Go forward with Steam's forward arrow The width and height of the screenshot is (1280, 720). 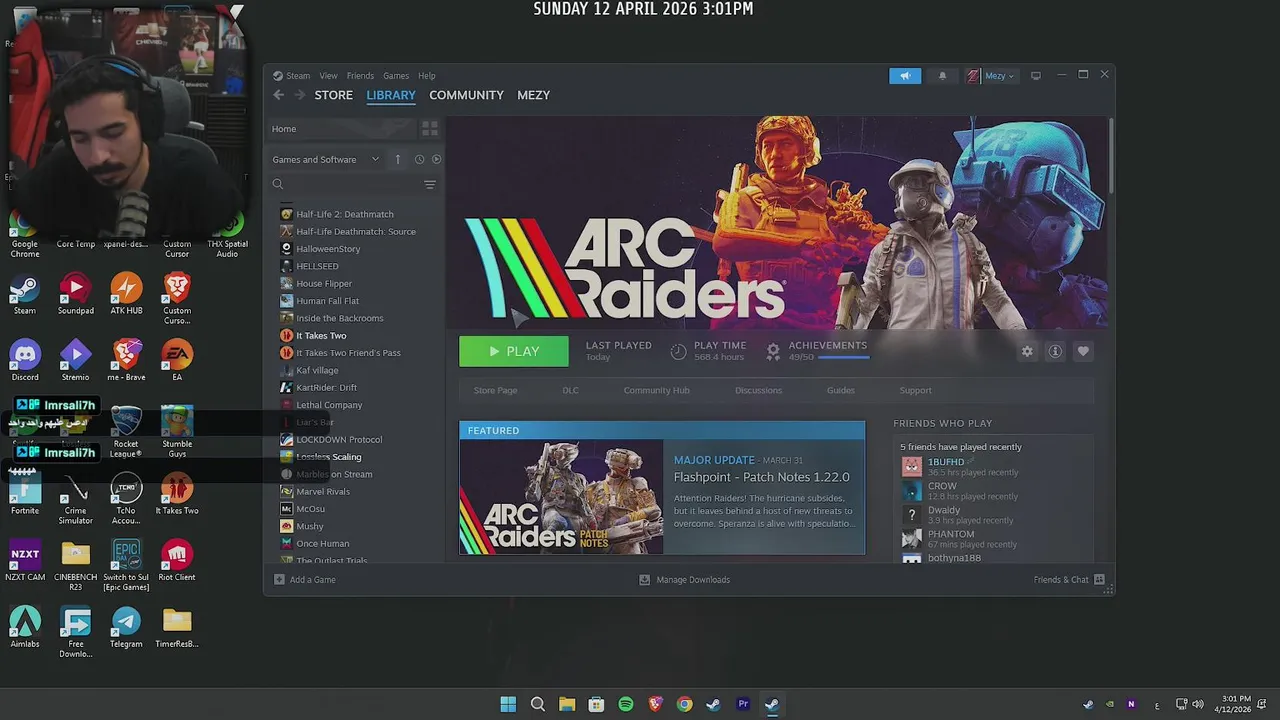point(299,95)
